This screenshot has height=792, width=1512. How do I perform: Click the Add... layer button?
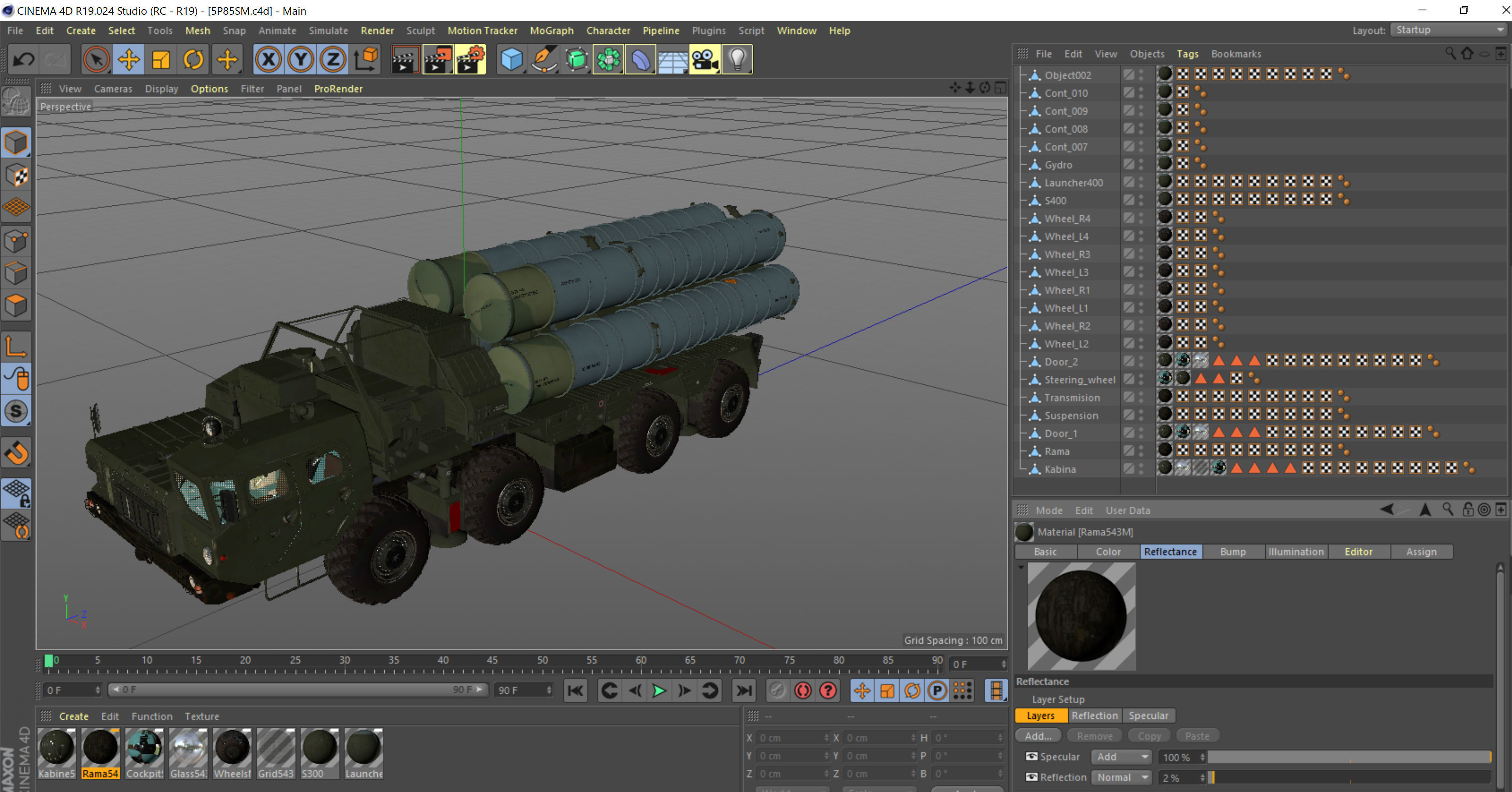point(1038,735)
